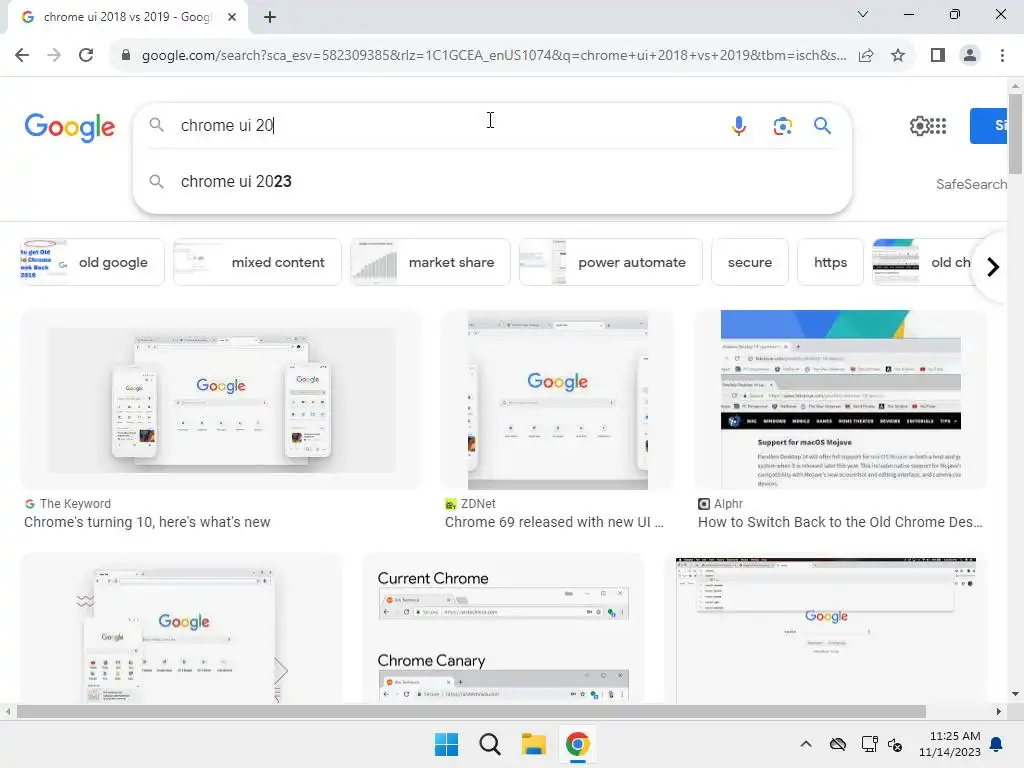Image resolution: width=1024 pixels, height=768 pixels.
Task: Click the browser forward arrow
Action: pyautogui.click(x=54, y=56)
